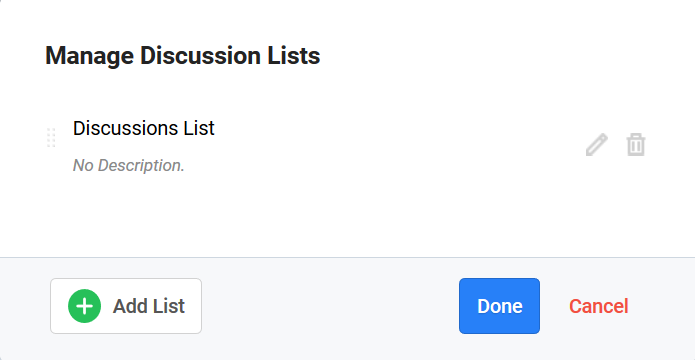Add a new discussion list
695x360 pixels.
(x=126, y=306)
